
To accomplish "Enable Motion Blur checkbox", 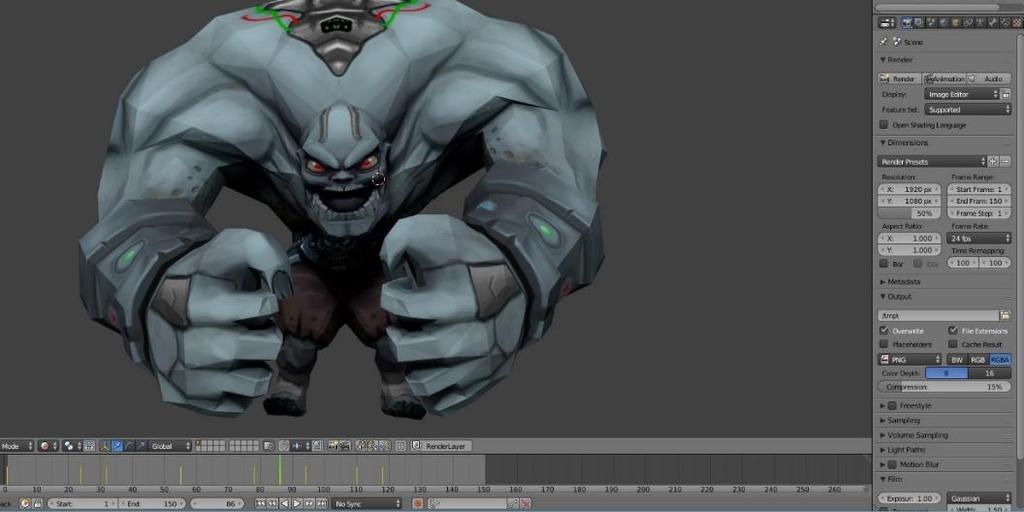I will click(892, 465).
